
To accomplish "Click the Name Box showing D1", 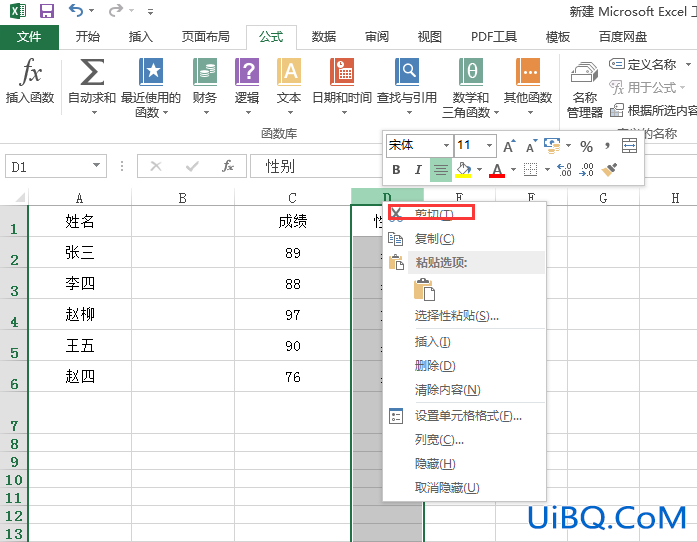I will point(56,166).
